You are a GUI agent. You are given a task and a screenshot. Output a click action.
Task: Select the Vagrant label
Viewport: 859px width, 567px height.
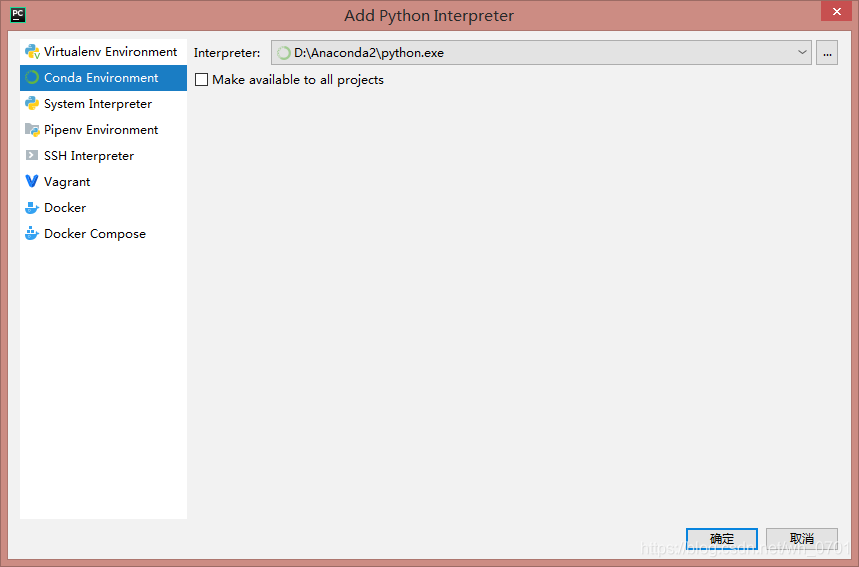[x=67, y=182]
